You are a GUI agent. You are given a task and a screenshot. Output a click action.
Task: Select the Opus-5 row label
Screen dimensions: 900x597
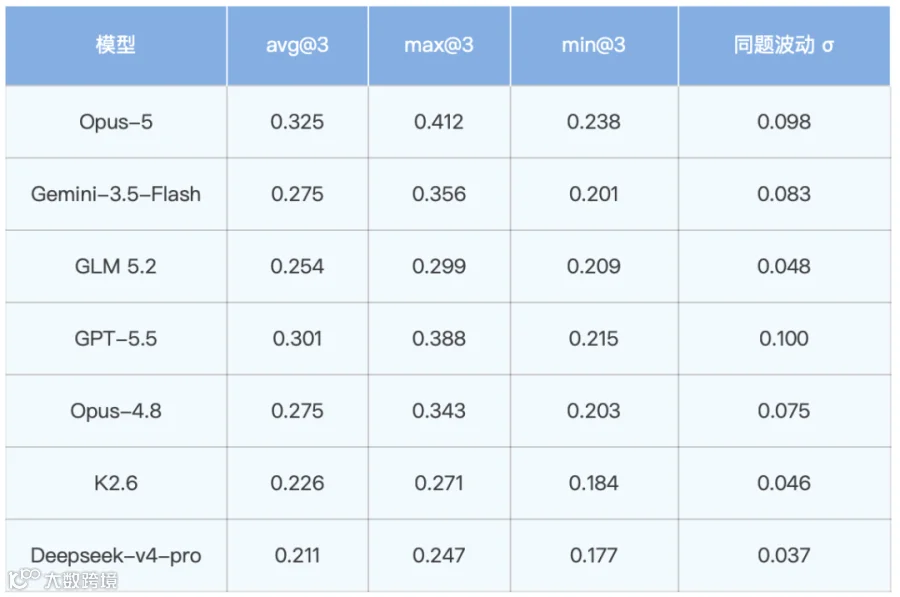[115, 122]
